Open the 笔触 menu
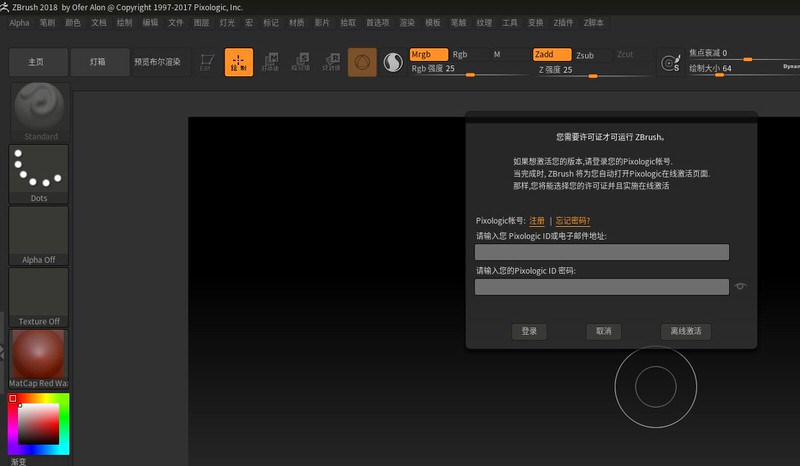 click(x=458, y=23)
